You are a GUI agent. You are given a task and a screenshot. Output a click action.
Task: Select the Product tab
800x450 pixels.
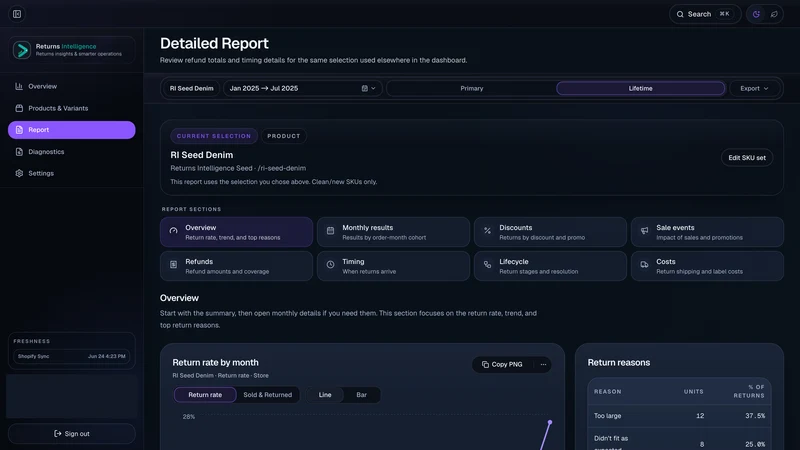284,136
